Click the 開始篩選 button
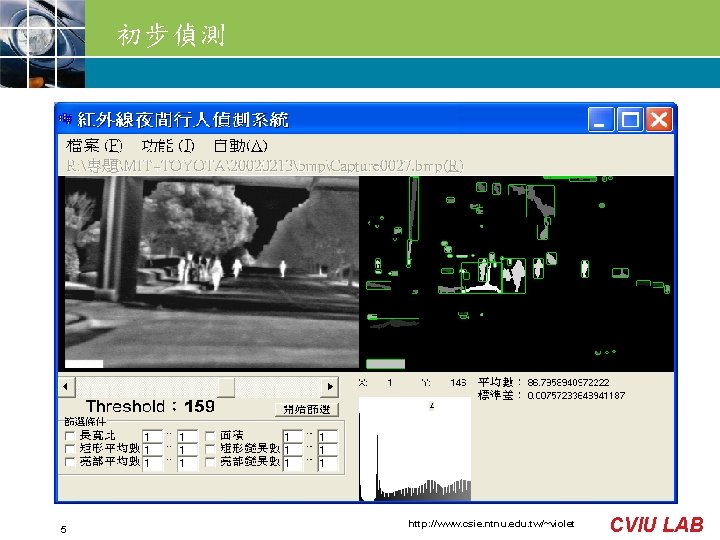 (307, 409)
